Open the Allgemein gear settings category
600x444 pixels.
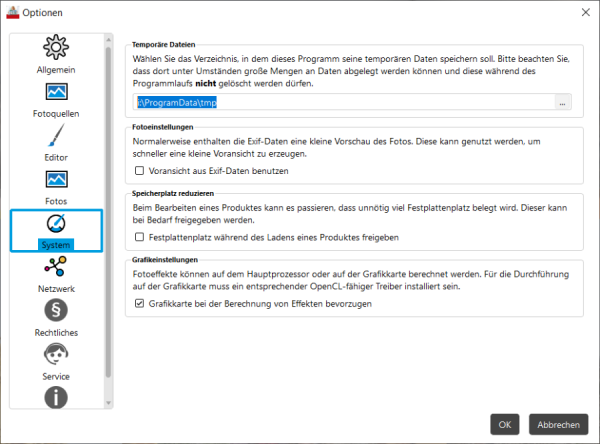tap(56, 47)
